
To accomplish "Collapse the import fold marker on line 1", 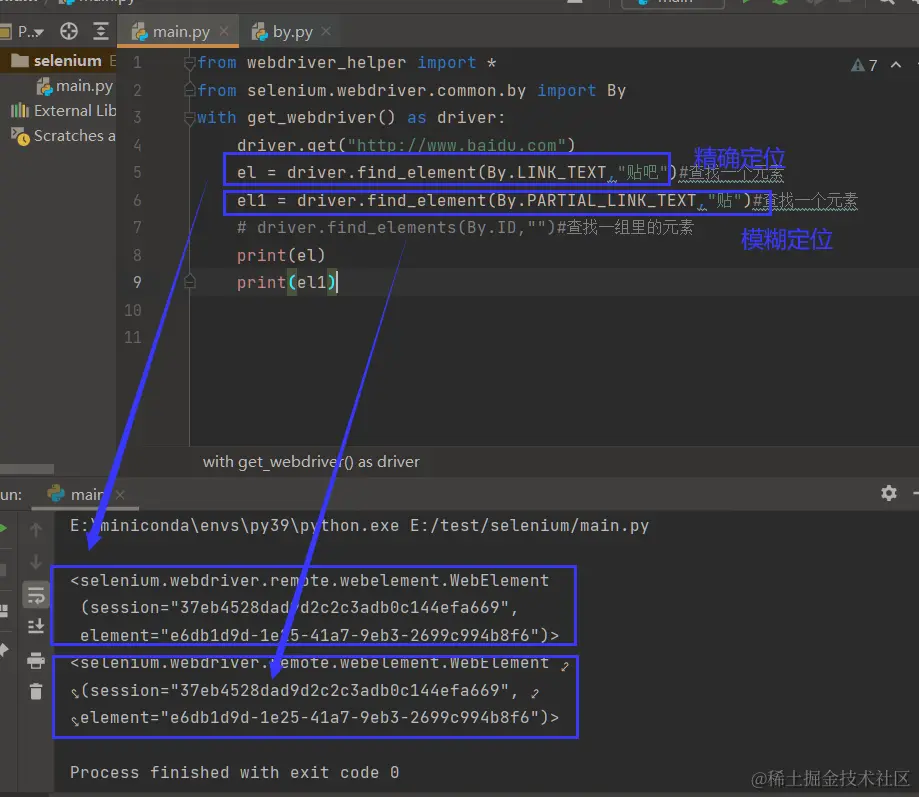I will [189, 63].
